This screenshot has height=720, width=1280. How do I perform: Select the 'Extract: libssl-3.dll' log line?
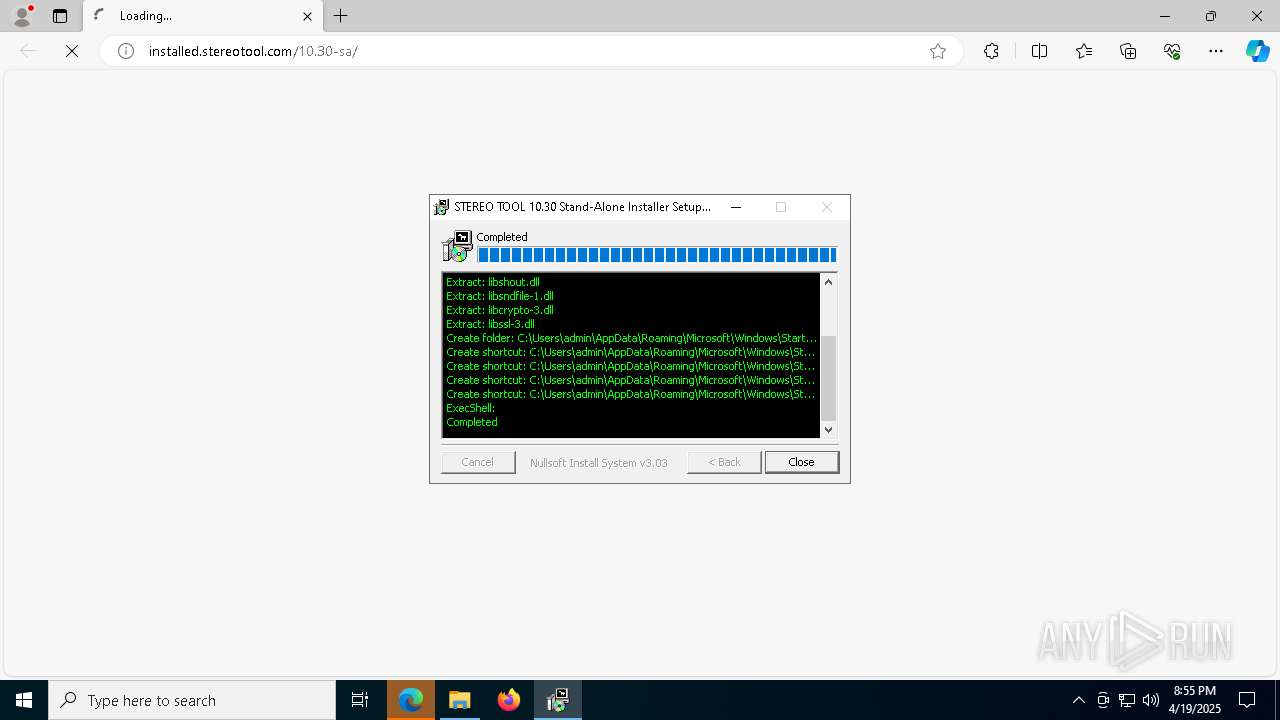(x=490, y=324)
